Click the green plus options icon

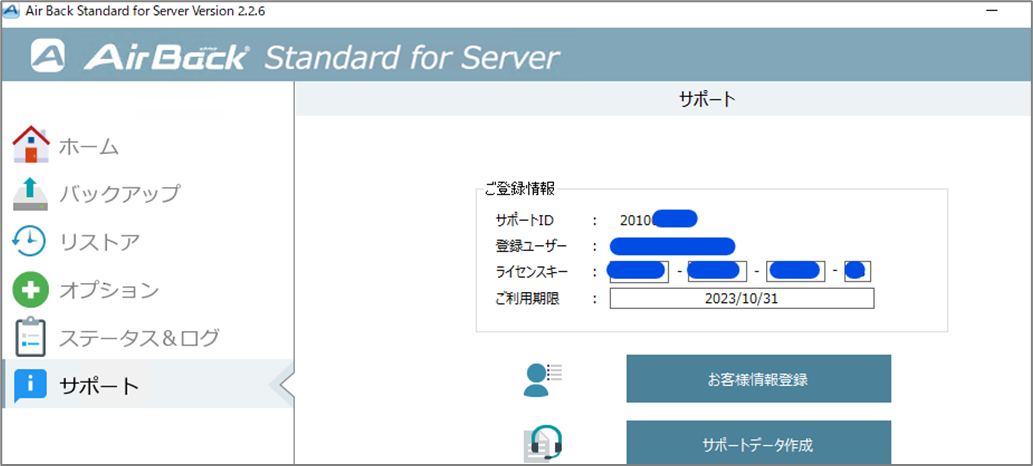point(30,289)
